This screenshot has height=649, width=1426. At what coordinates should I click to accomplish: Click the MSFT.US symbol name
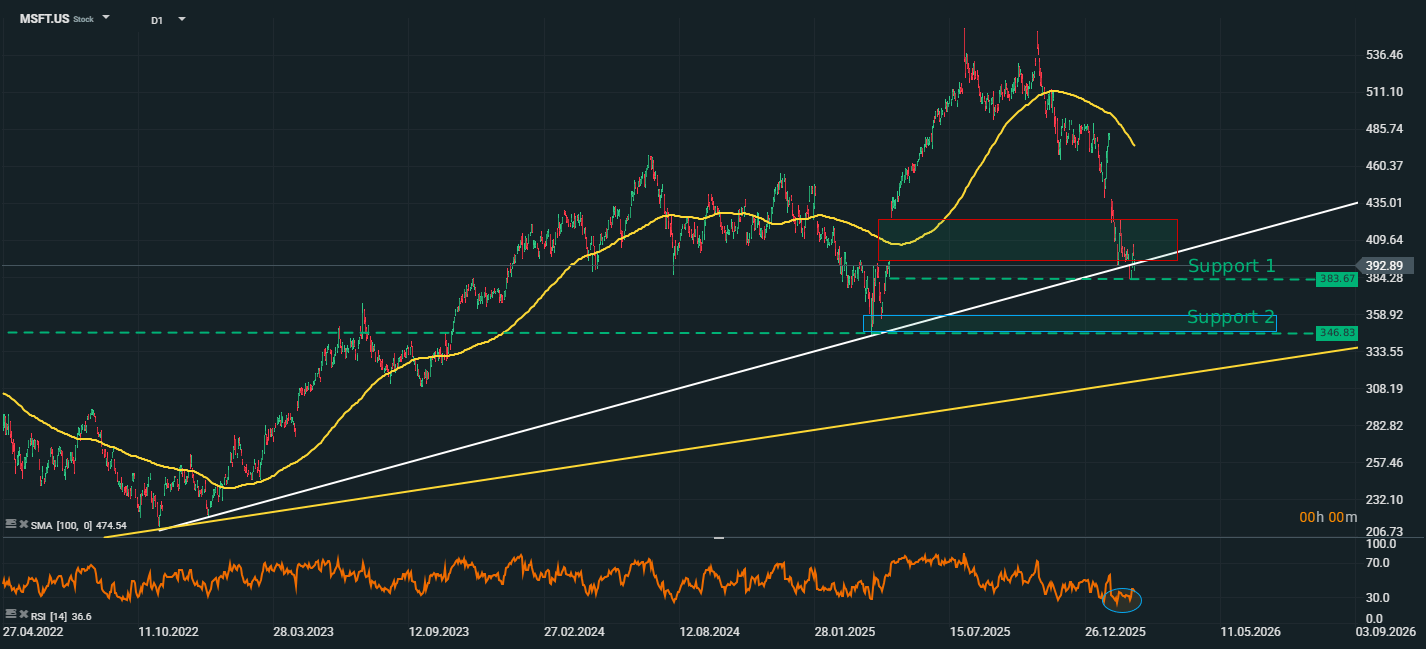[44, 19]
